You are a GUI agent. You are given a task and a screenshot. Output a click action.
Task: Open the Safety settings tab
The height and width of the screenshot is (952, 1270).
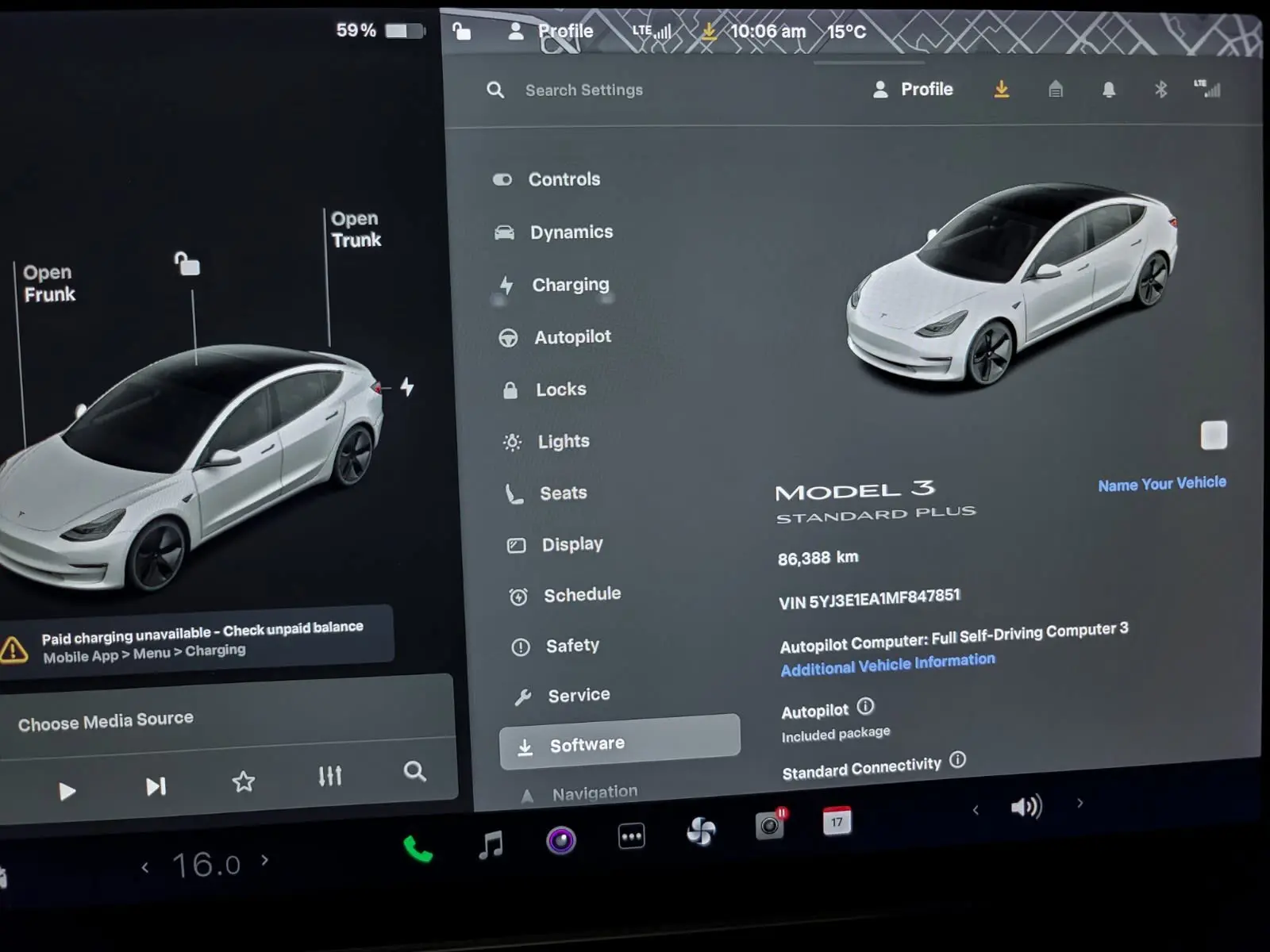click(x=572, y=646)
